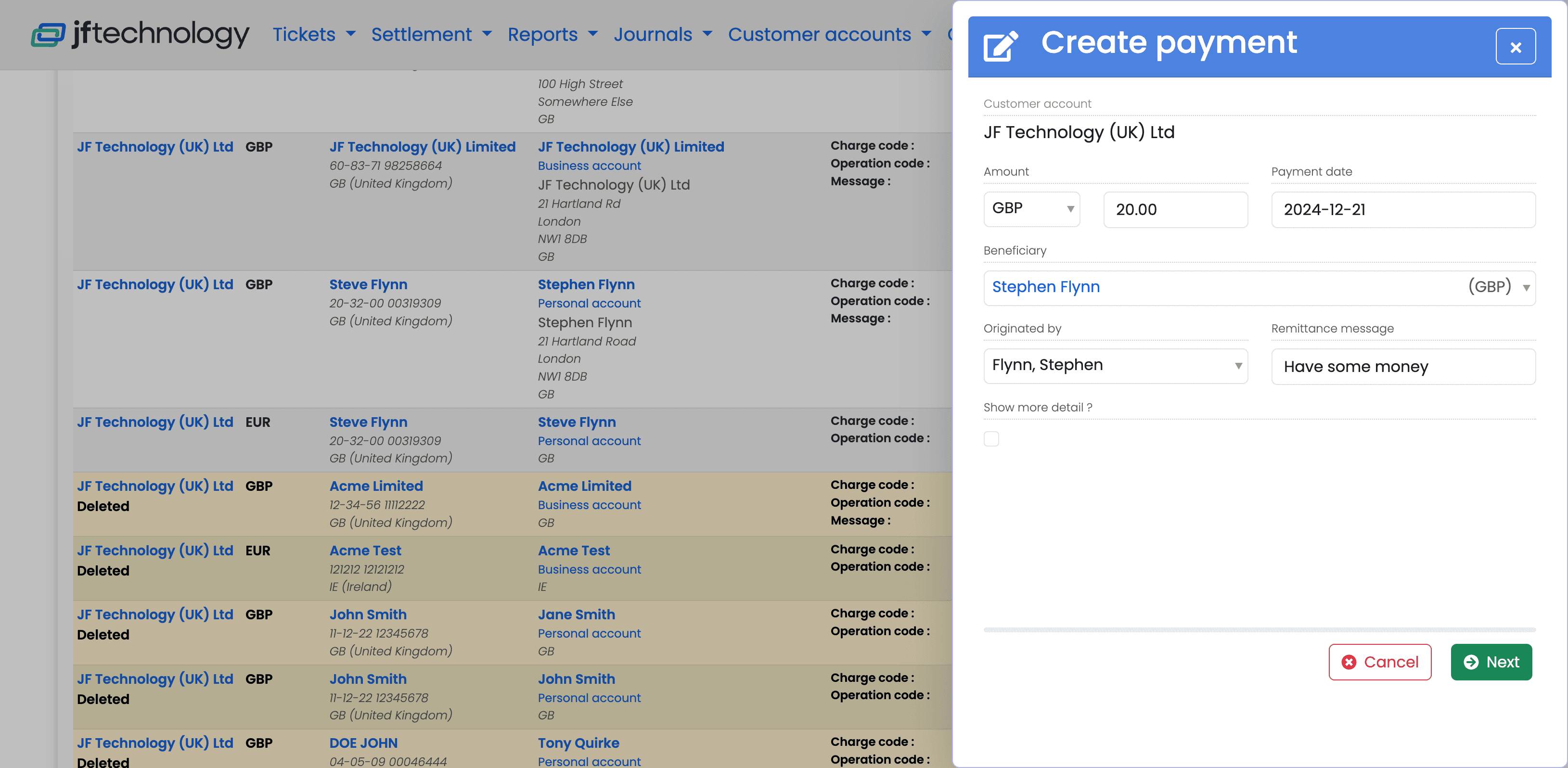Screen dimensions: 1568x768
Task: Click the 60-83-71 98258664 account number
Action: click(386, 166)
